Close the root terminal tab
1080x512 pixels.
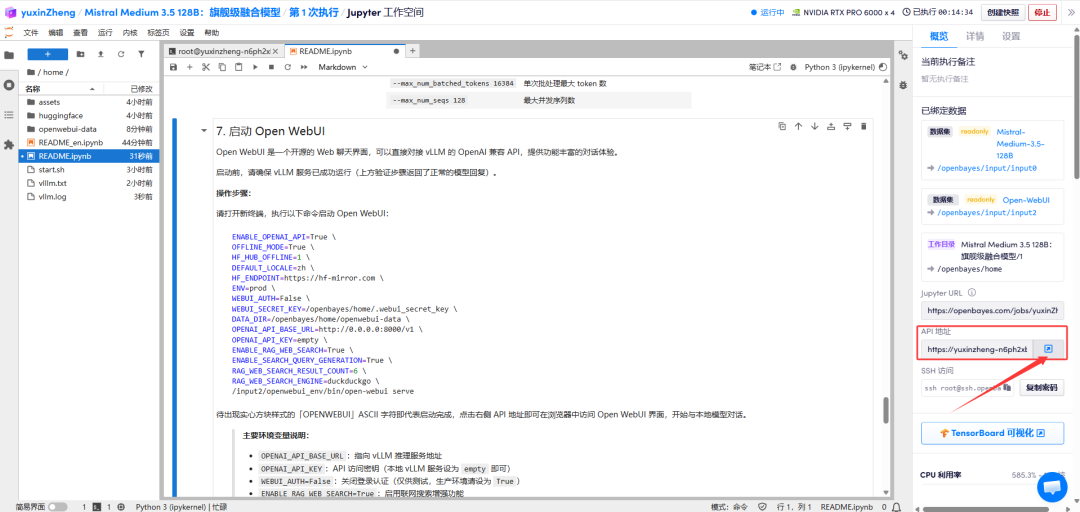click(x=276, y=51)
